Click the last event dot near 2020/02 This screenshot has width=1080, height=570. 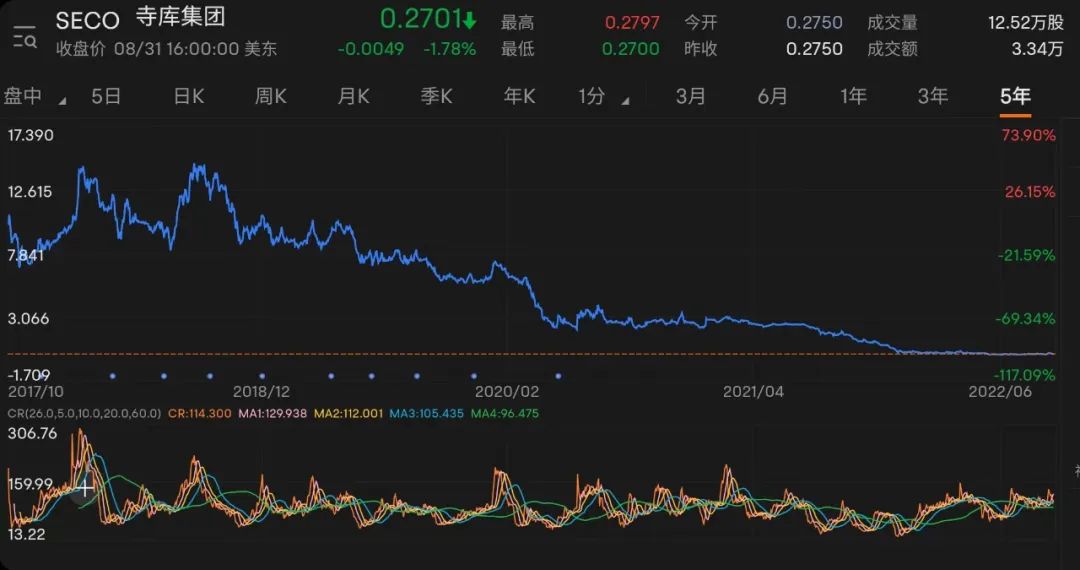pyautogui.click(x=558, y=376)
